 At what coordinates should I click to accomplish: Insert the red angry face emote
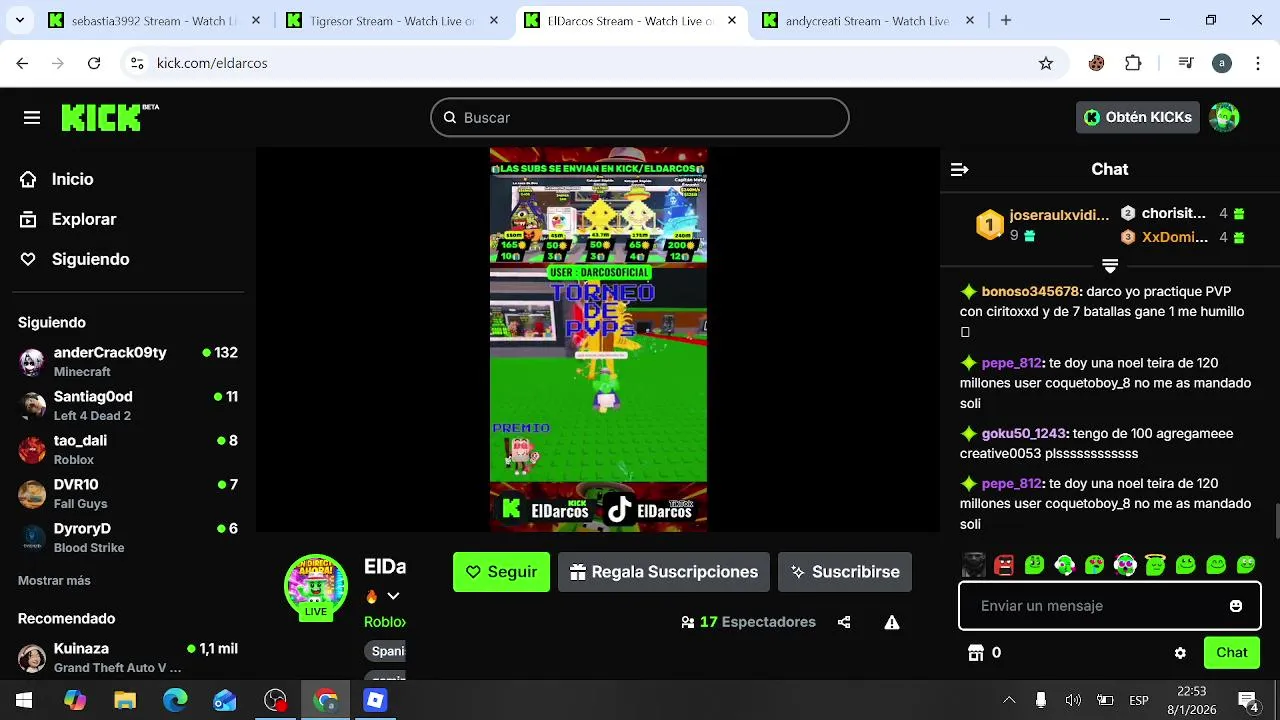(1004, 565)
